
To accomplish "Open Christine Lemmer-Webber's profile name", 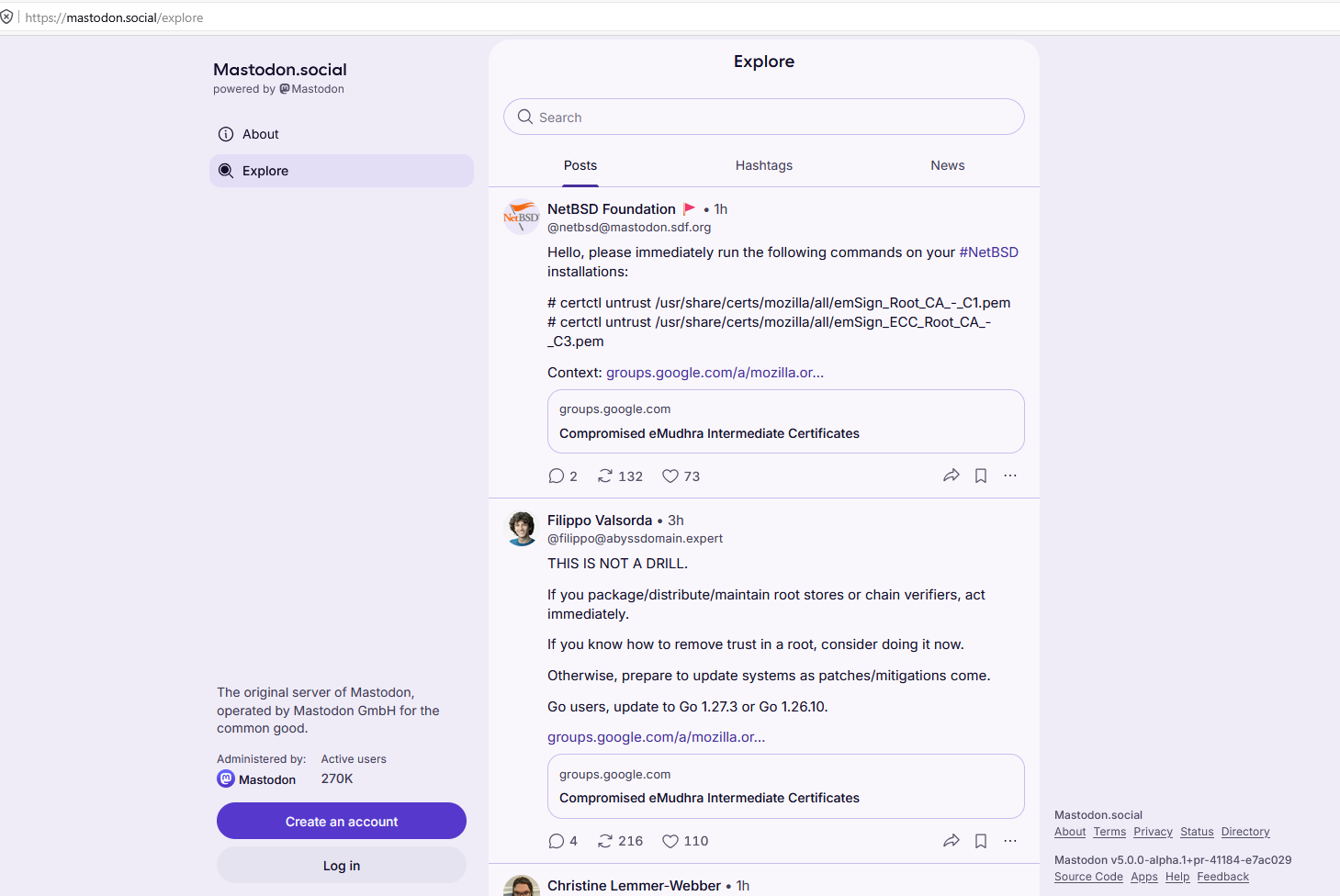I will coord(634,886).
